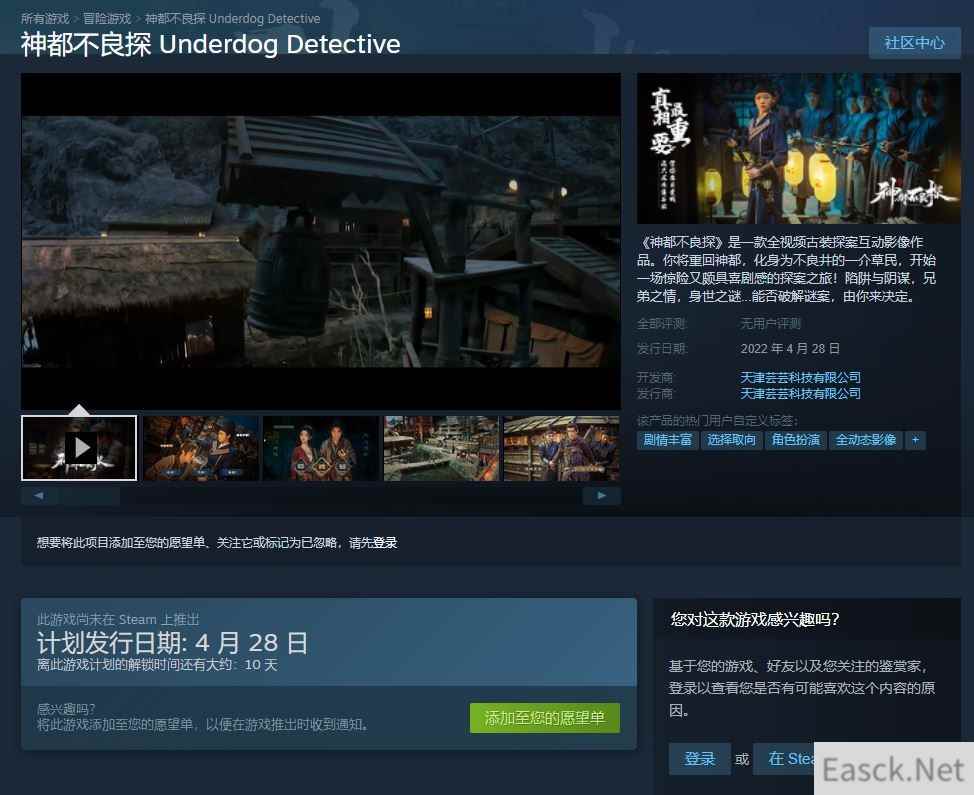Click 离此游戏计划的解锁时间还有大约: 10 天 text
Image resolution: width=974 pixels, height=795 pixels.
(157, 665)
